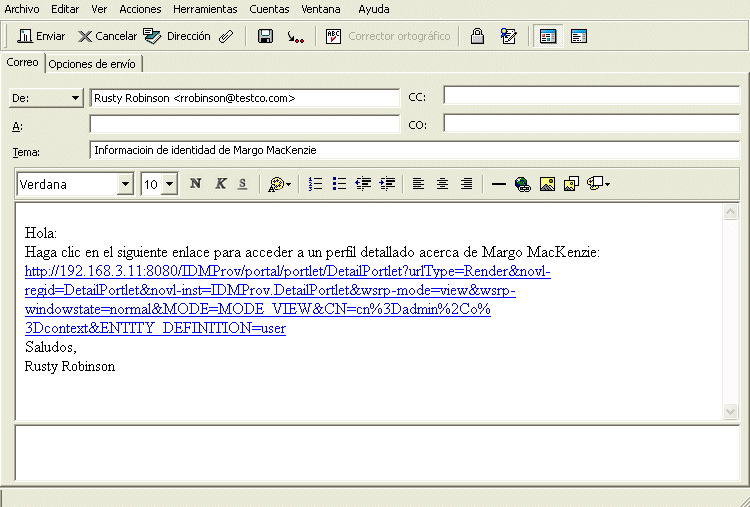Insert a numbered list

click(316, 184)
